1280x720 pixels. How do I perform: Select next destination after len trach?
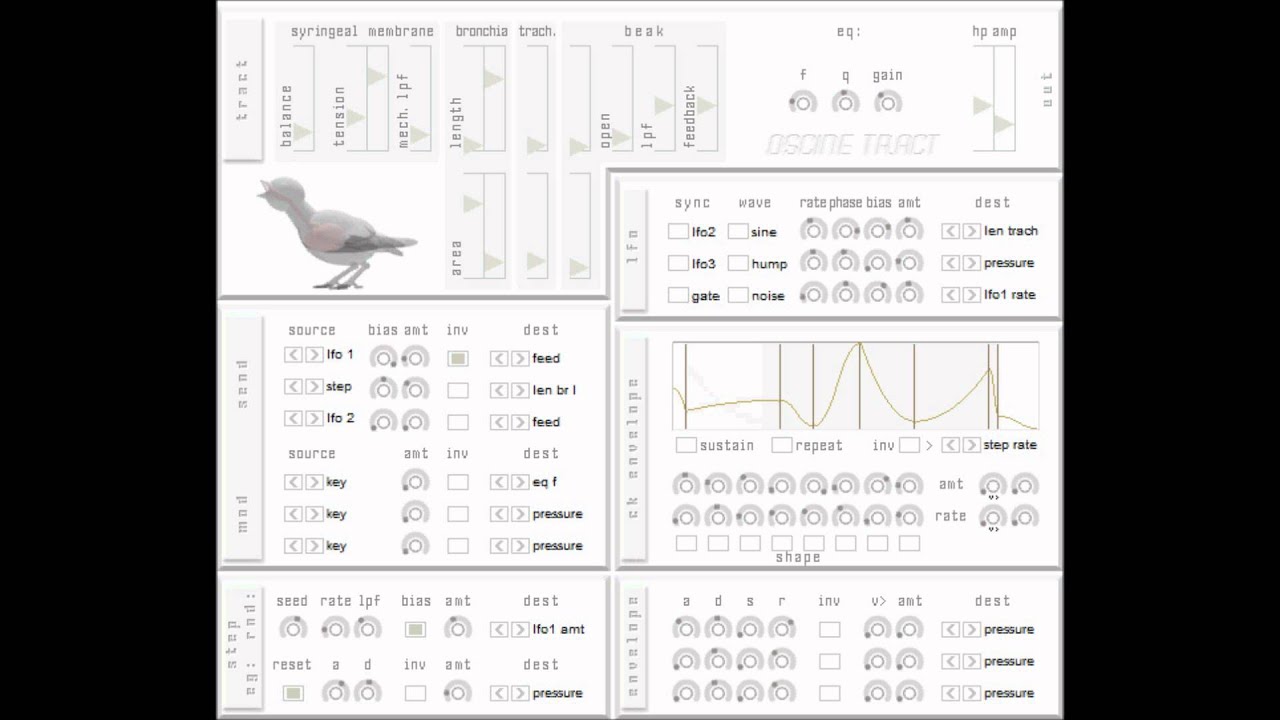[x=971, y=231]
